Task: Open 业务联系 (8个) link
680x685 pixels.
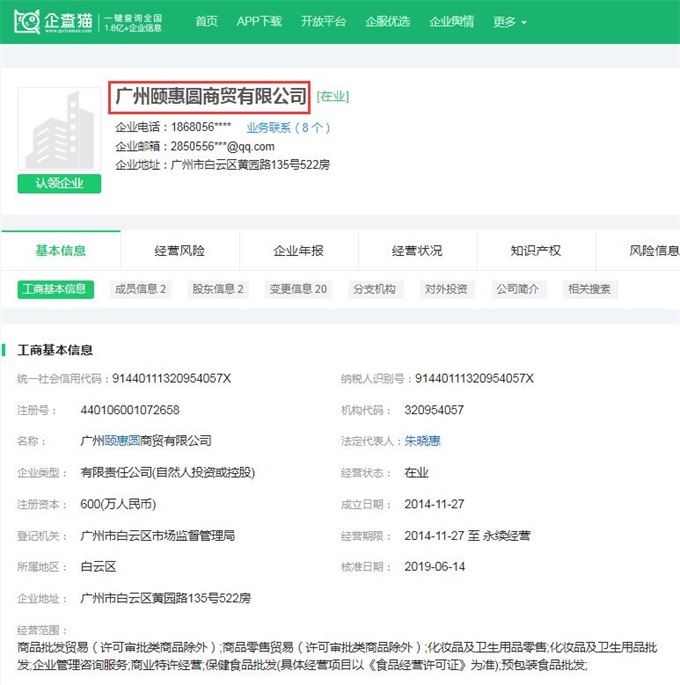Action: click(x=288, y=128)
